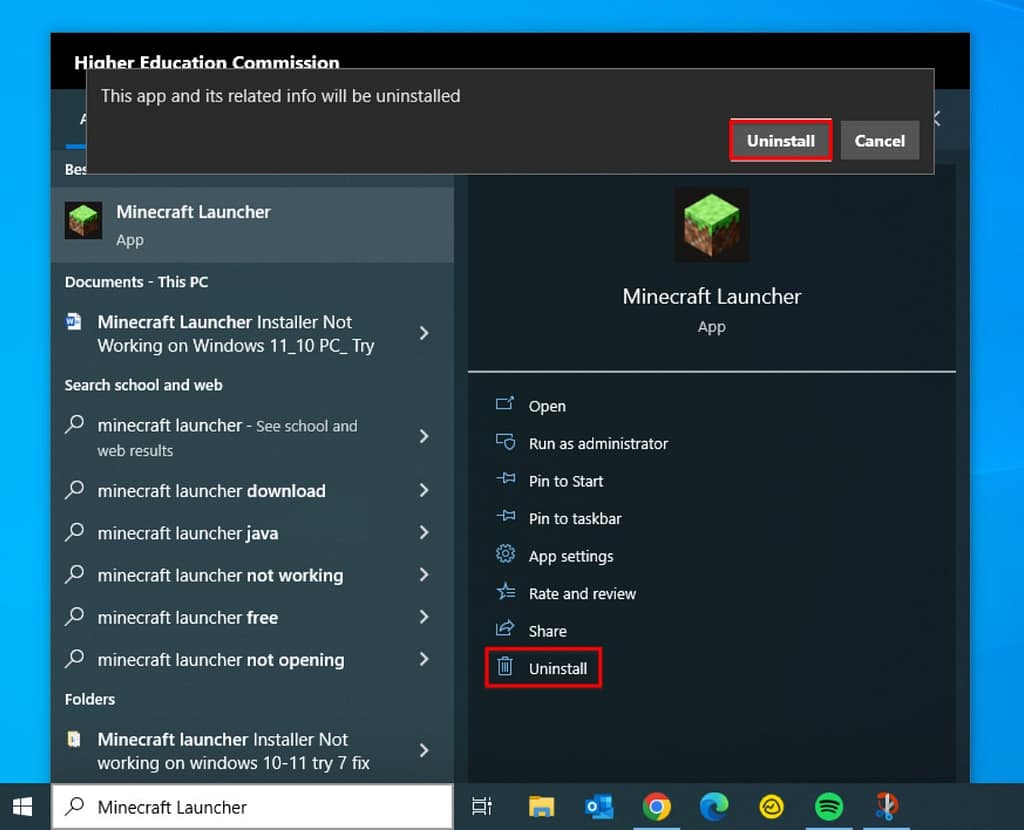This screenshot has width=1024, height=830.
Task: Click the 'Search school and web' section heading
Action: pyautogui.click(x=144, y=385)
